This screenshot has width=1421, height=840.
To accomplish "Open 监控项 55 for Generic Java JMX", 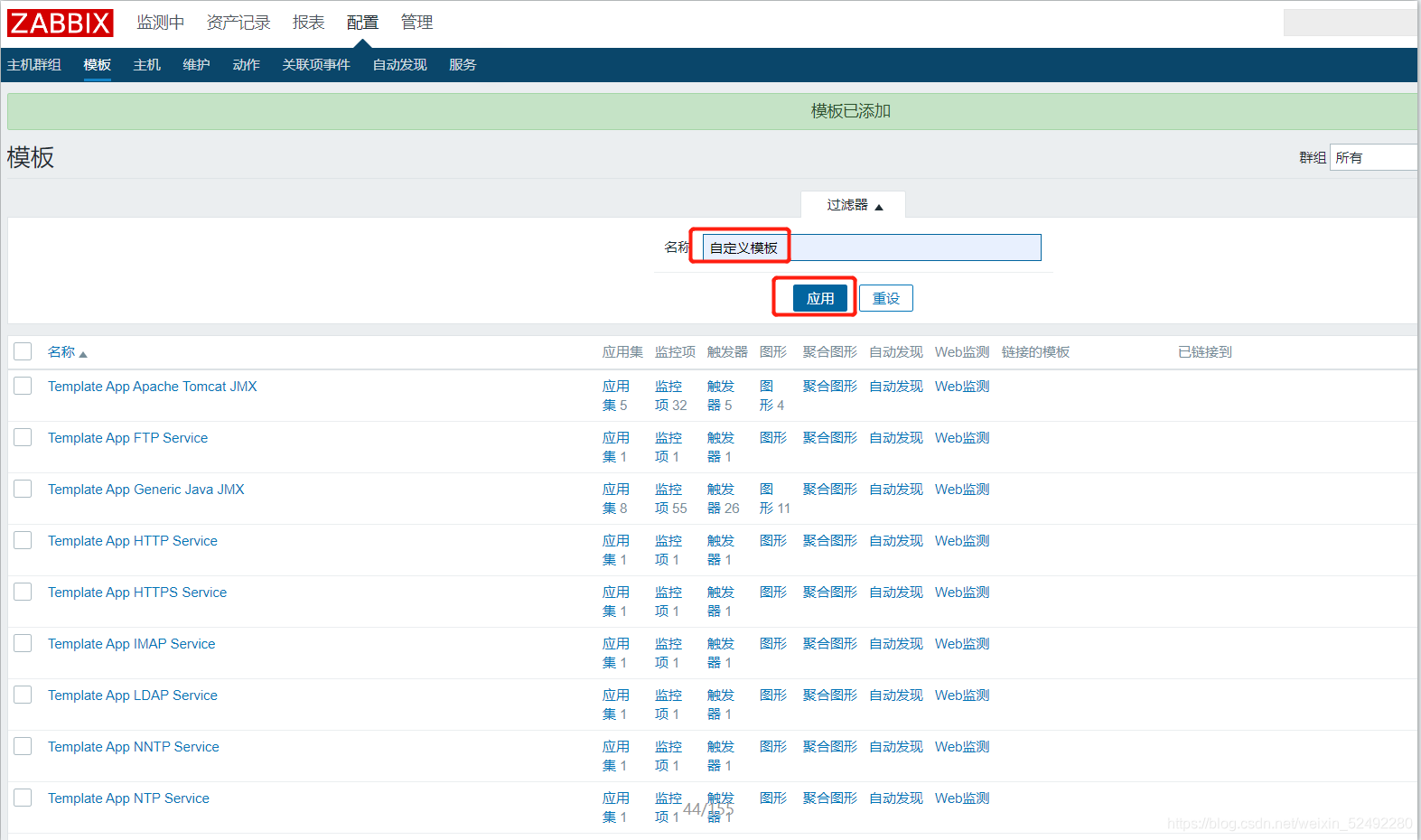I will coord(670,499).
